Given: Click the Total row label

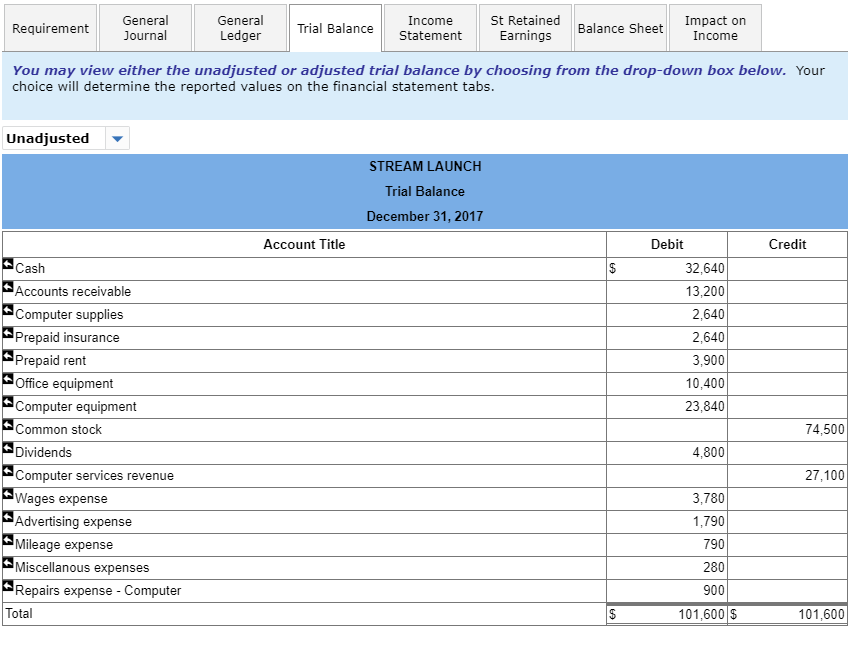Looking at the screenshot, I should point(19,613).
